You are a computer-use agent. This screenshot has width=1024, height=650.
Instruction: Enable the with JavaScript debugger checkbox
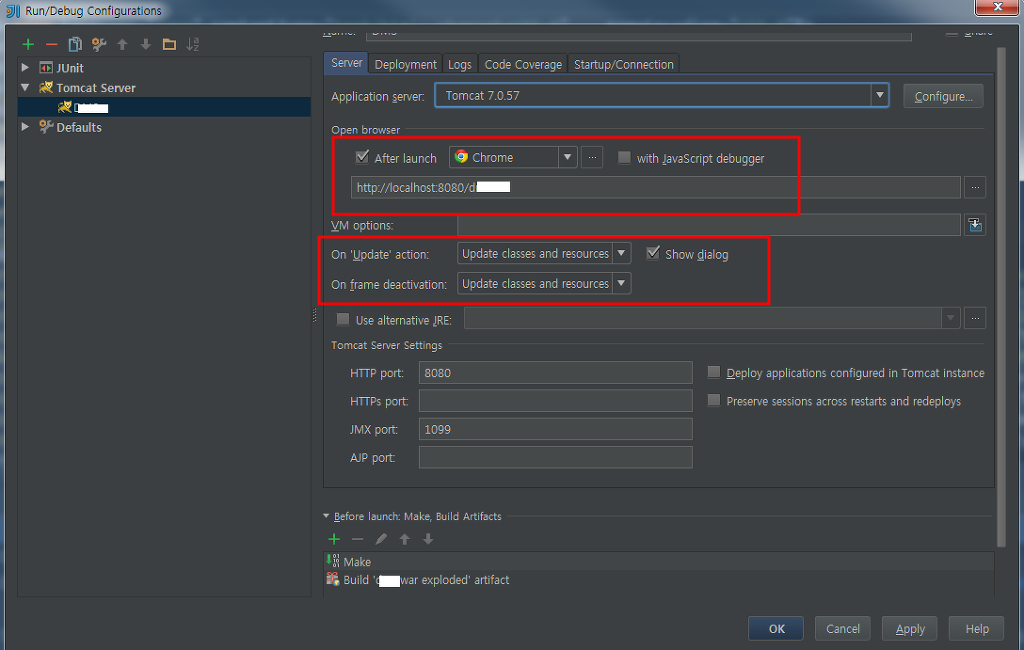click(624, 158)
